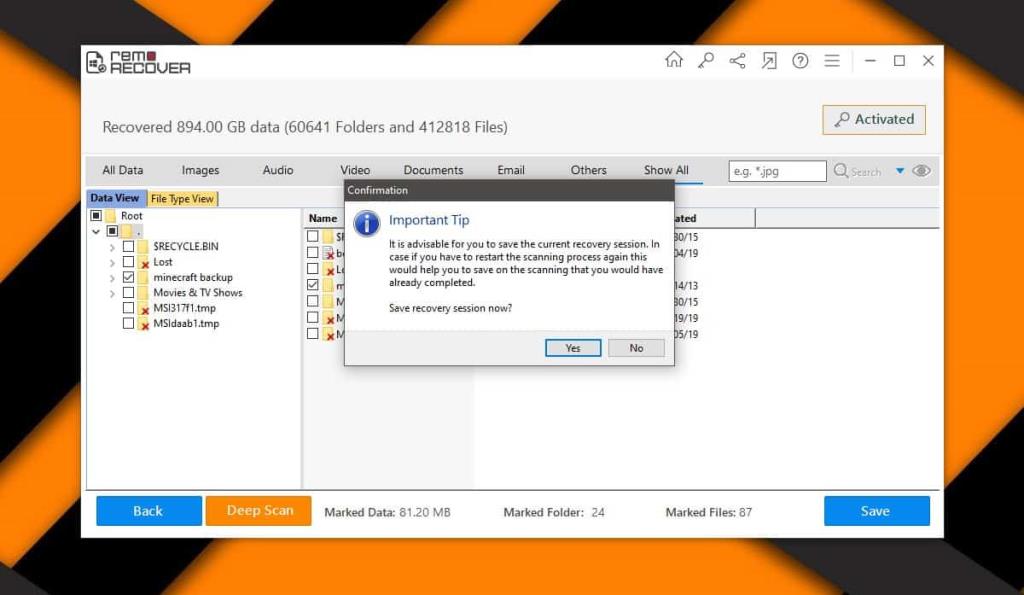The image size is (1024, 595).
Task: Click the export arrow icon in title bar
Action: [768, 61]
